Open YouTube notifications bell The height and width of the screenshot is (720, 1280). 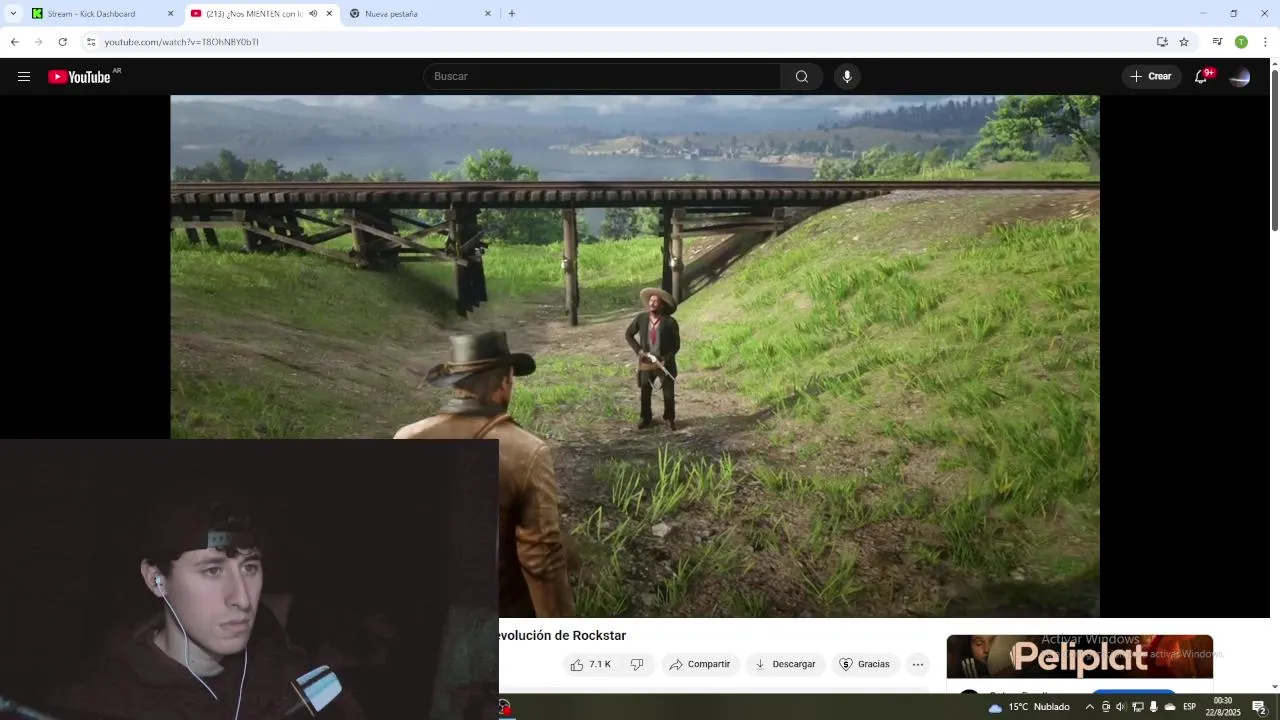[x=1201, y=77]
